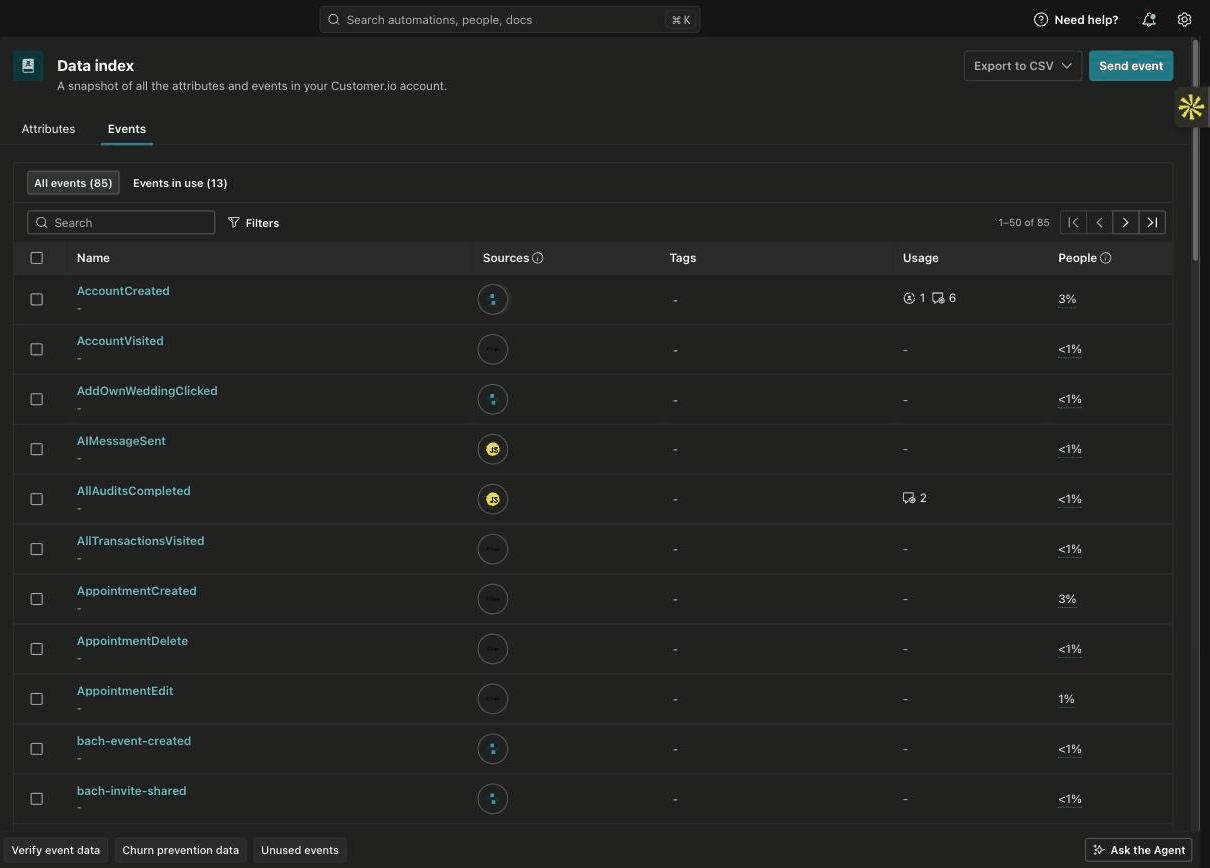Image resolution: width=1210 pixels, height=868 pixels.
Task: Check the AppointmentEdit row checkbox
Action: 37,699
